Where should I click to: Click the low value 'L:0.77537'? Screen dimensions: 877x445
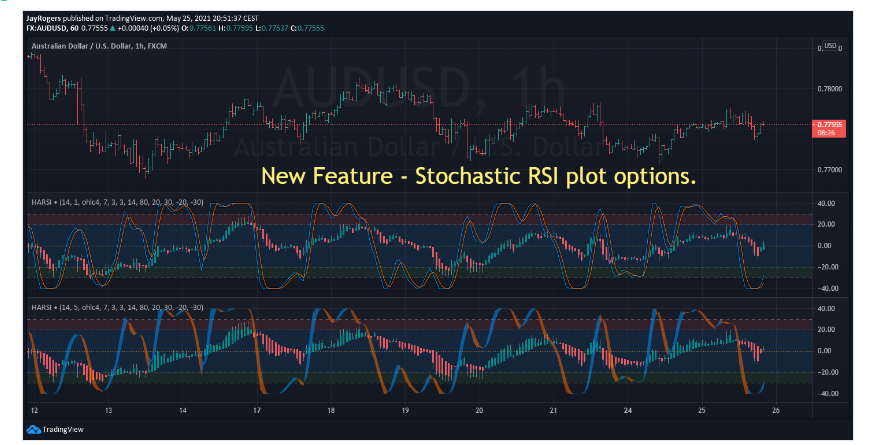(272, 28)
